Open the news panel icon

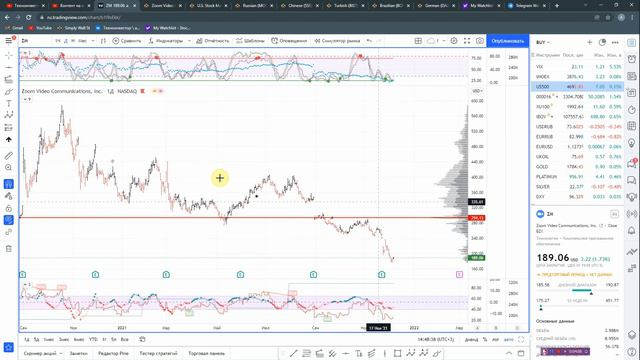coord(632,76)
